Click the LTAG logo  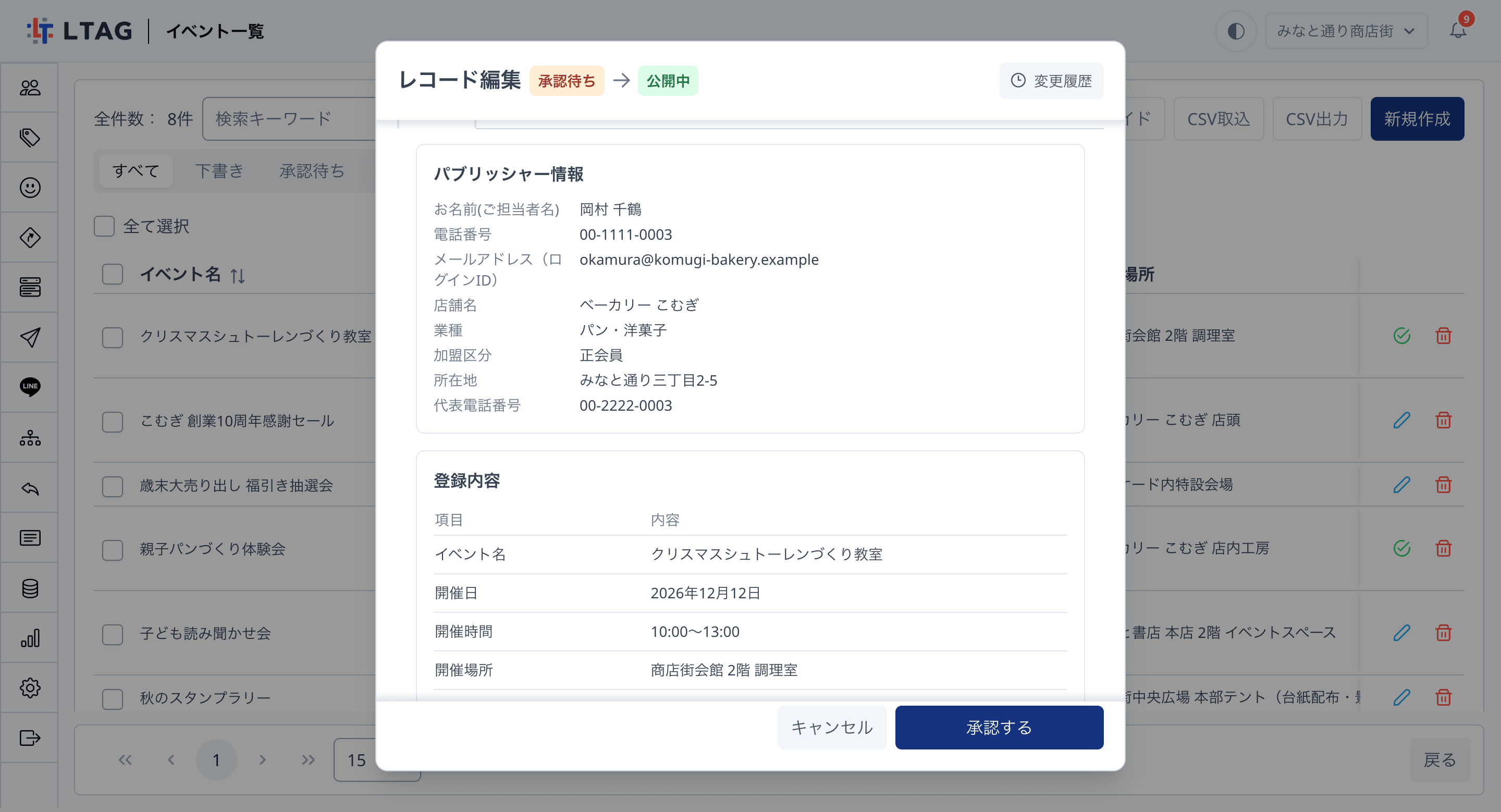[79, 30]
